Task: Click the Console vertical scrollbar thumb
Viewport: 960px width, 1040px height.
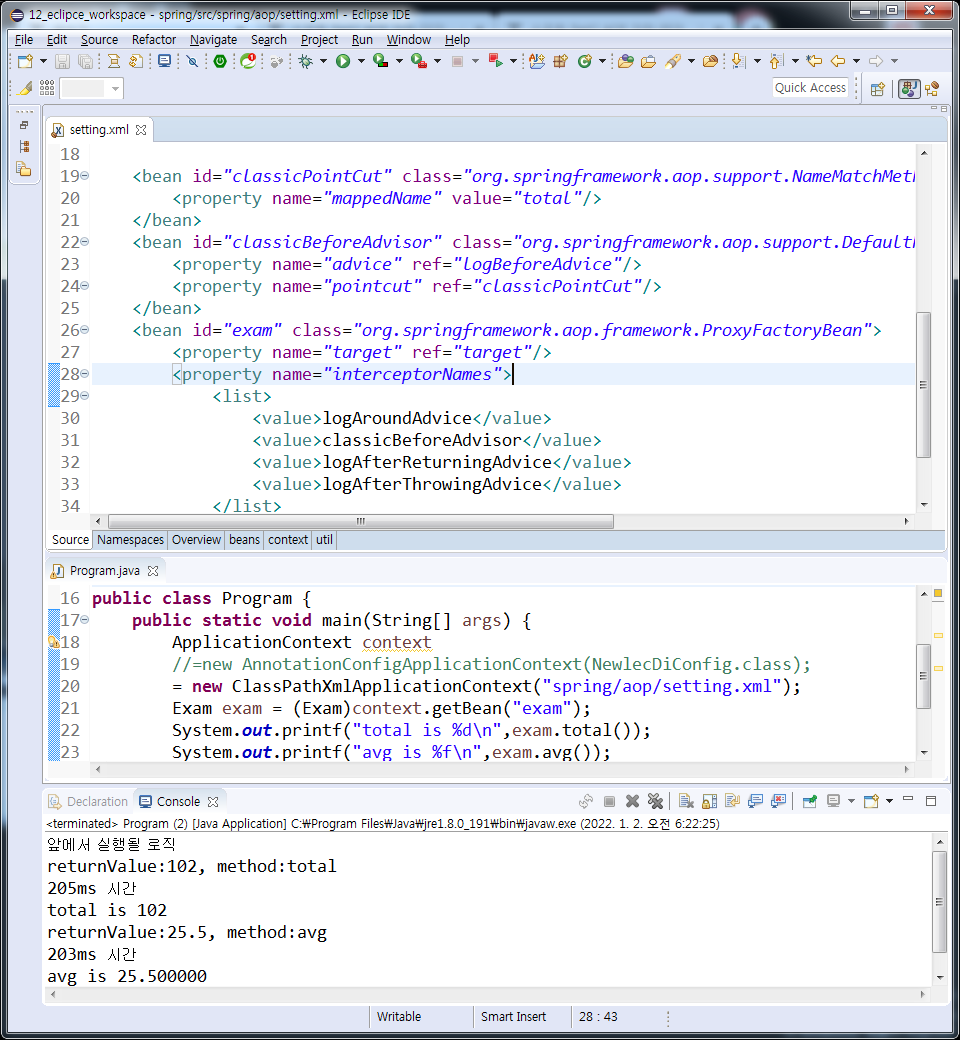Action: (939, 902)
